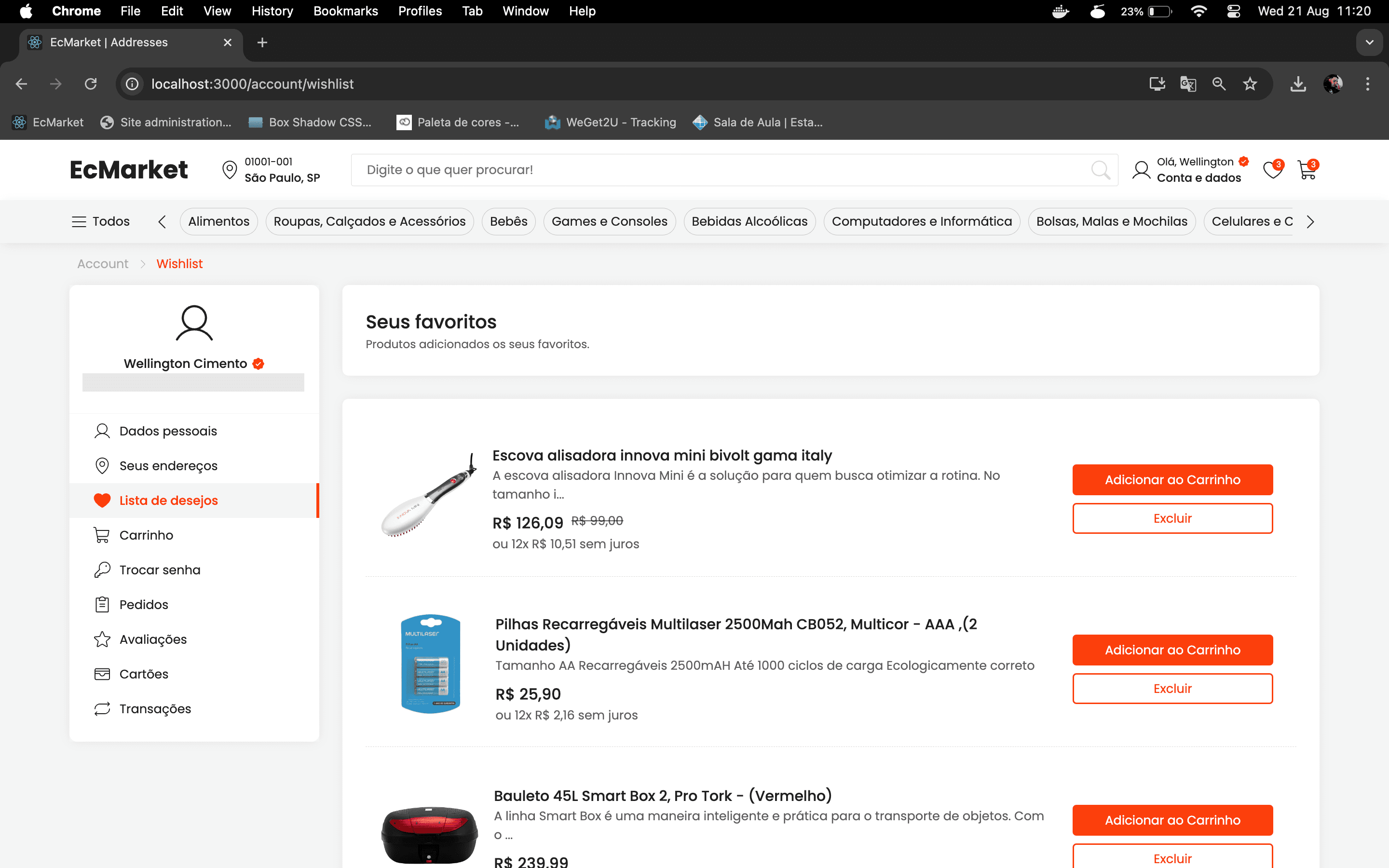Click Excluir for Escova alisadora
Image resolution: width=1389 pixels, height=868 pixels.
coord(1172,518)
